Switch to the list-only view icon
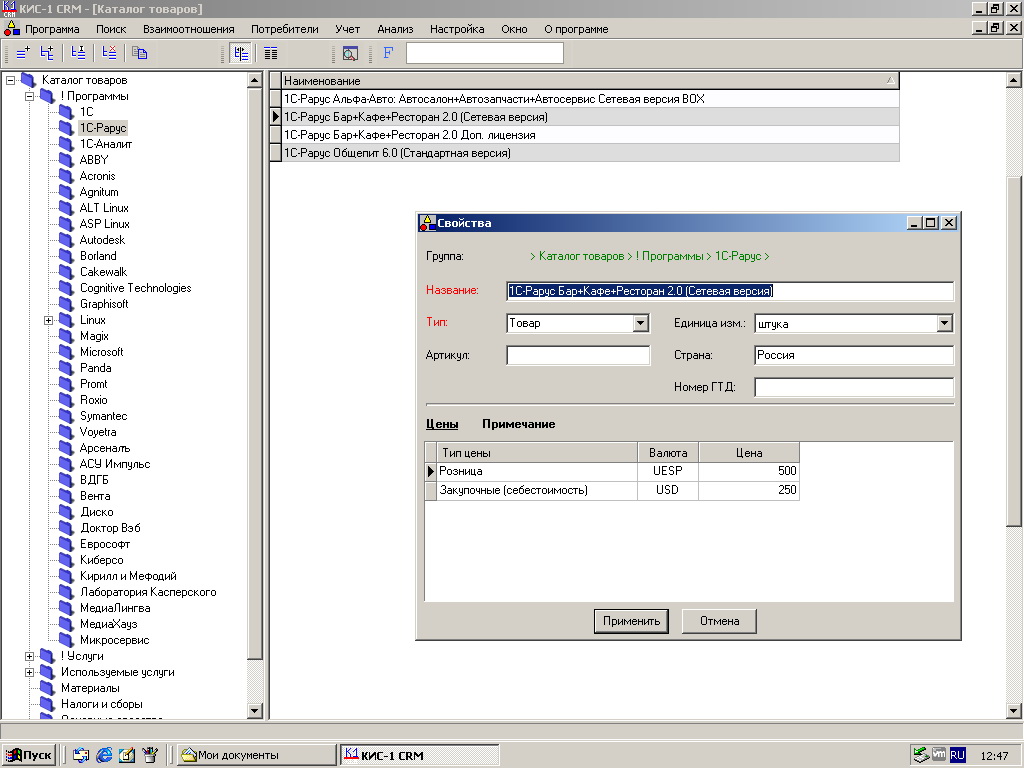This screenshot has width=1024, height=768. click(270, 53)
